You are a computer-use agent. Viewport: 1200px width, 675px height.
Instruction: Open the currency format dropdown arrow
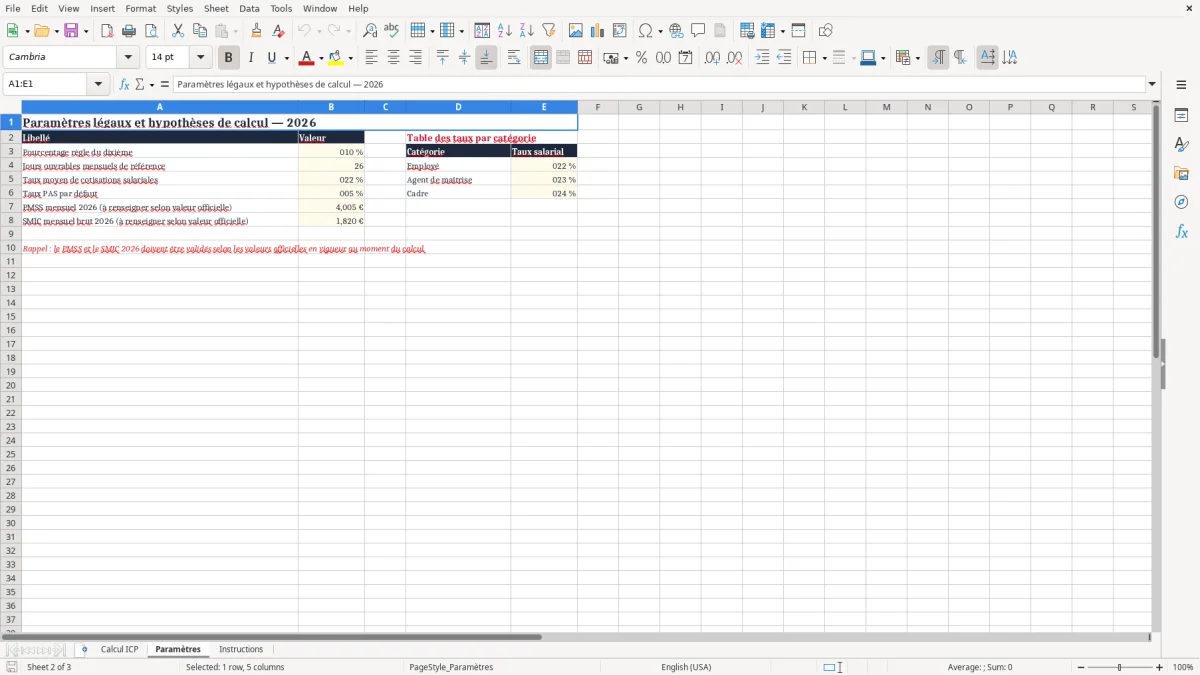click(625, 58)
